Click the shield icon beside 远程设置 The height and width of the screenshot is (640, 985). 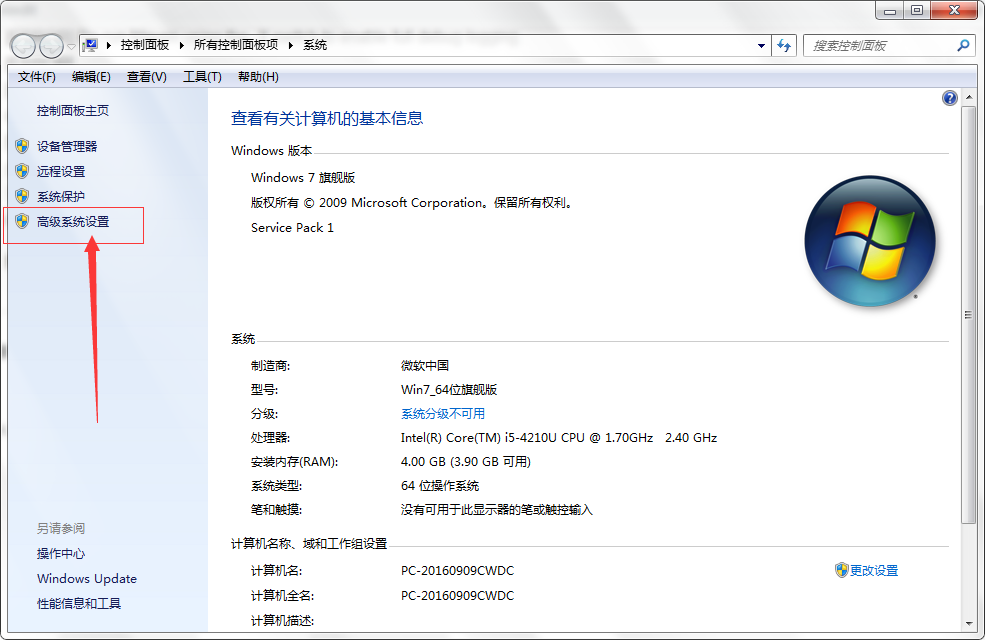(23, 171)
